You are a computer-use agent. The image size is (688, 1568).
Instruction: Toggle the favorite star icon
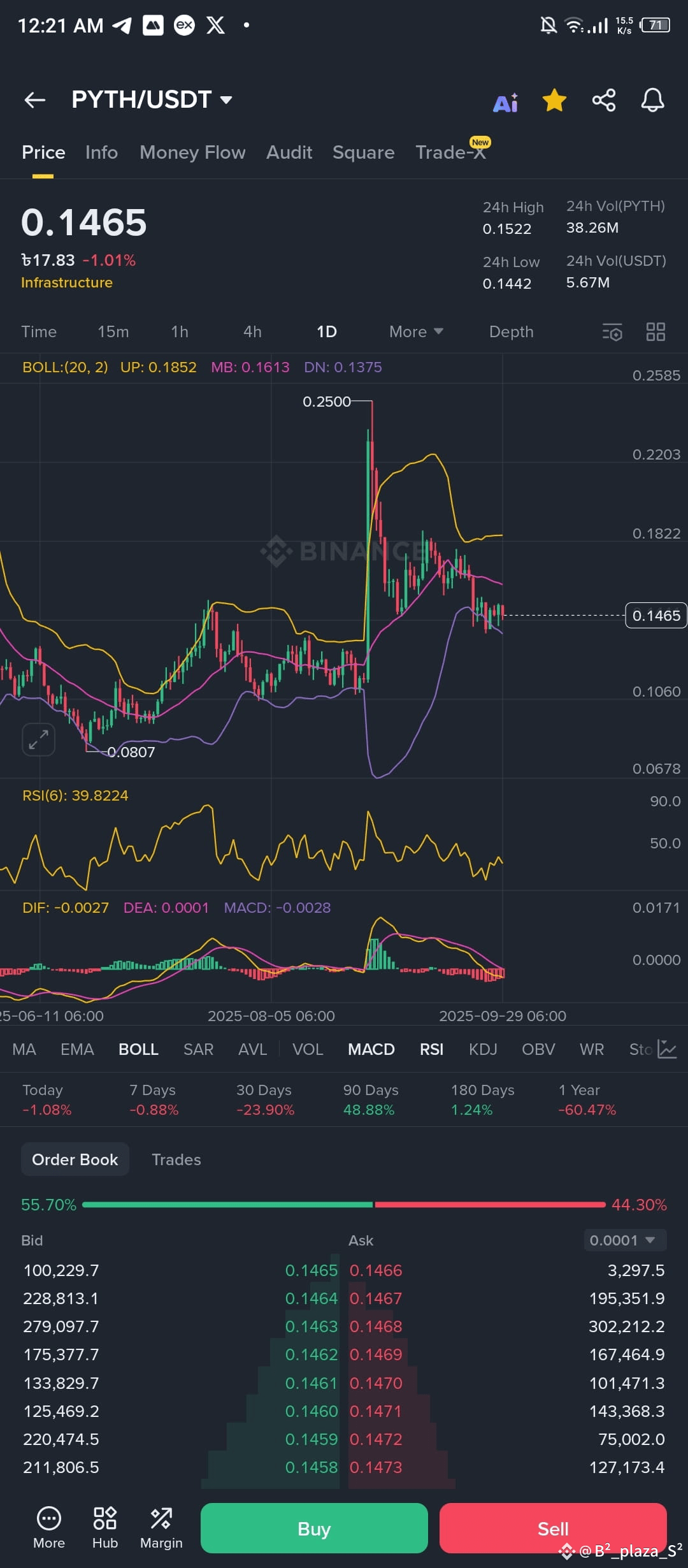coord(554,100)
